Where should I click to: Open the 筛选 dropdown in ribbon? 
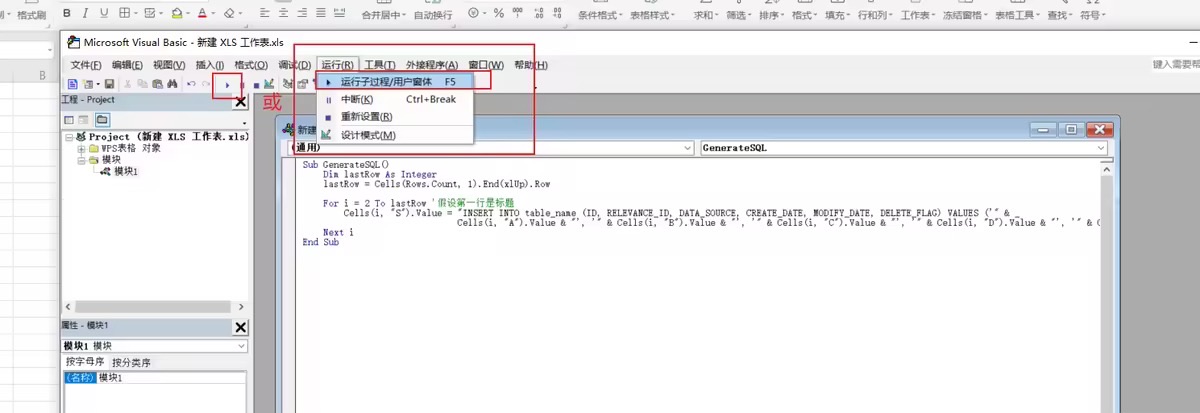739,15
